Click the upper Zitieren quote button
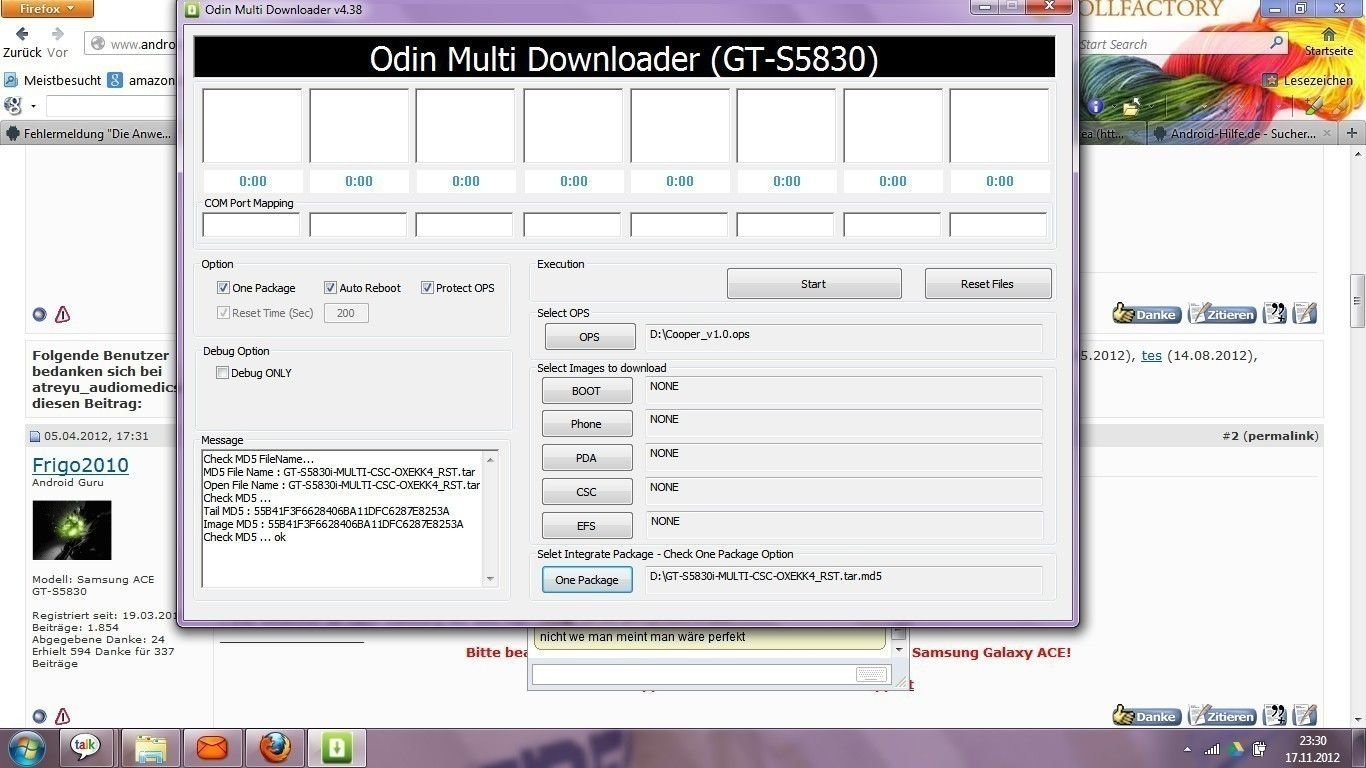 pyautogui.click(x=1222, y=314)
